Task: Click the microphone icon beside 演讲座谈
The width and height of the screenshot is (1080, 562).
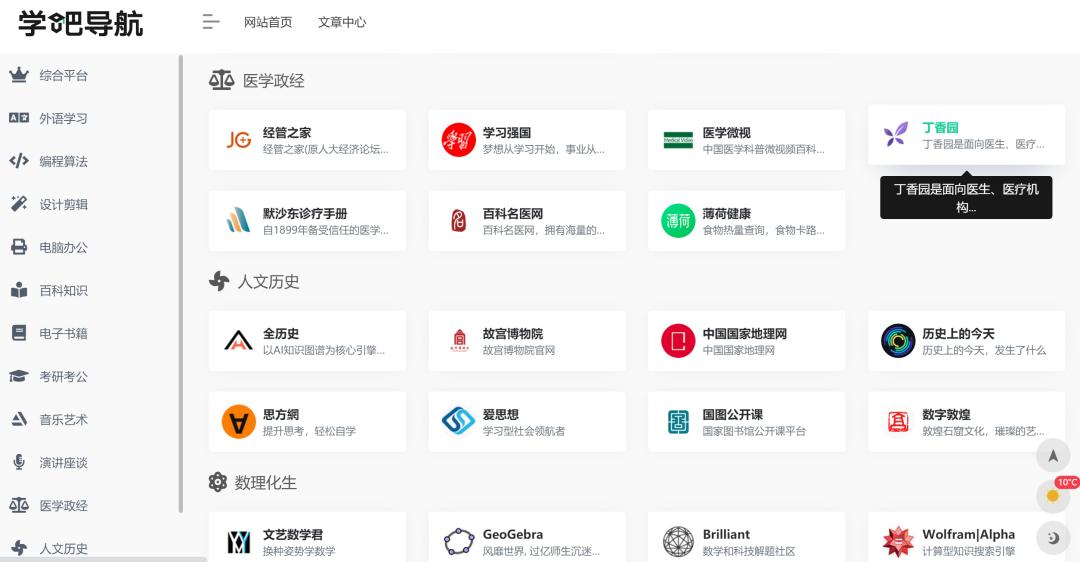Action: pyautogui.click(x=19, y=462)
